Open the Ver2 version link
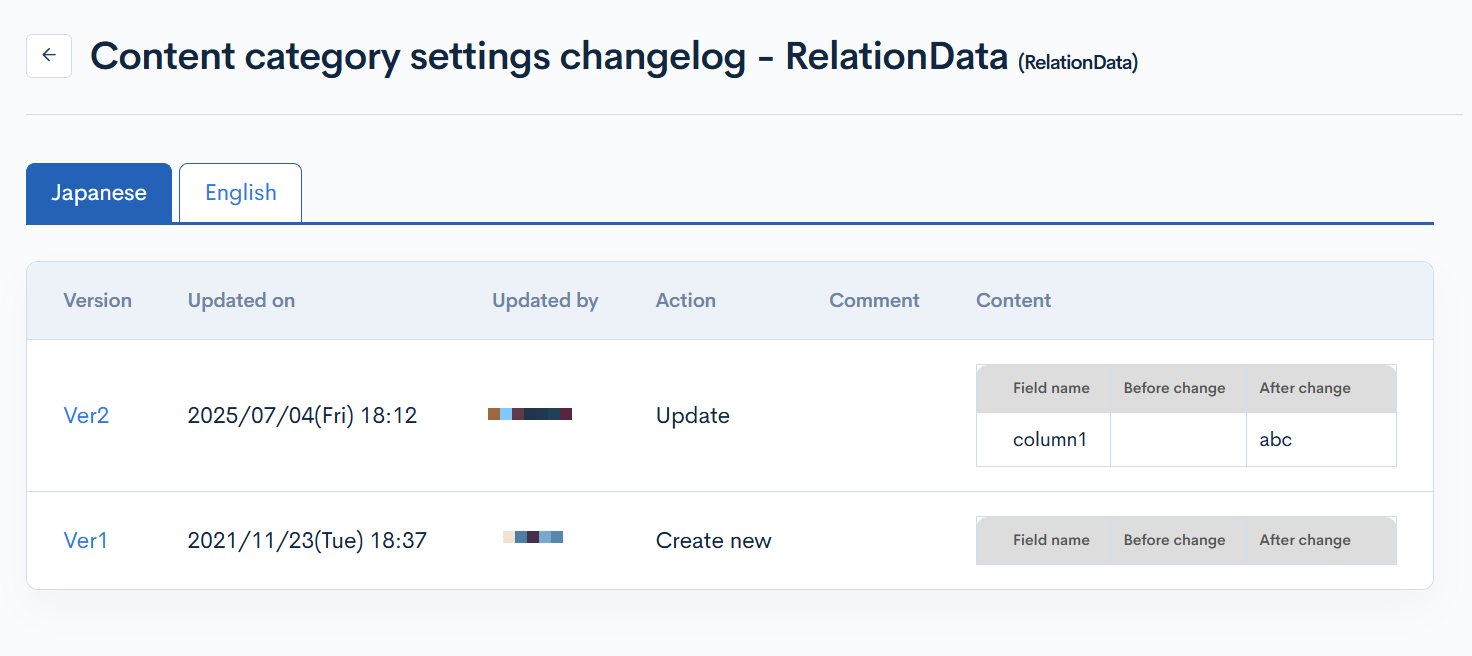The width and height of the screenshot is (1472, 656). tap(86, 416)
